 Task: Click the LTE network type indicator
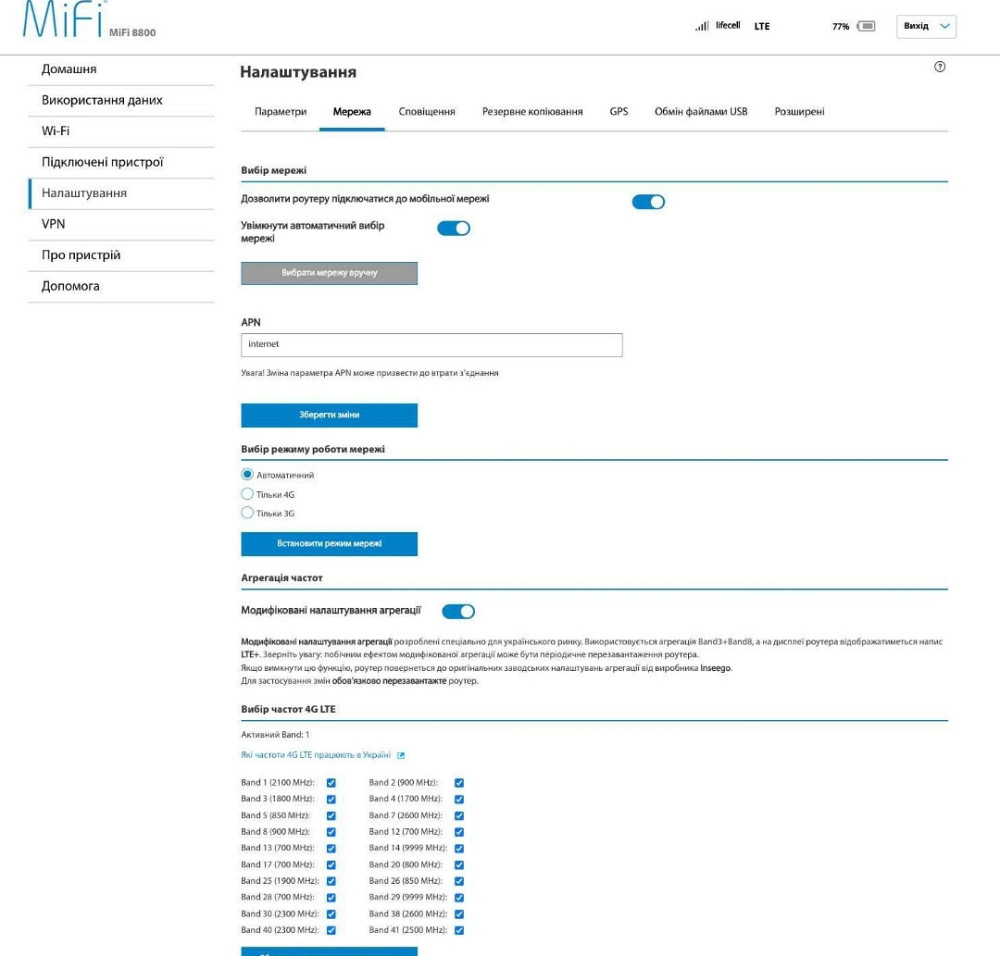762,26
